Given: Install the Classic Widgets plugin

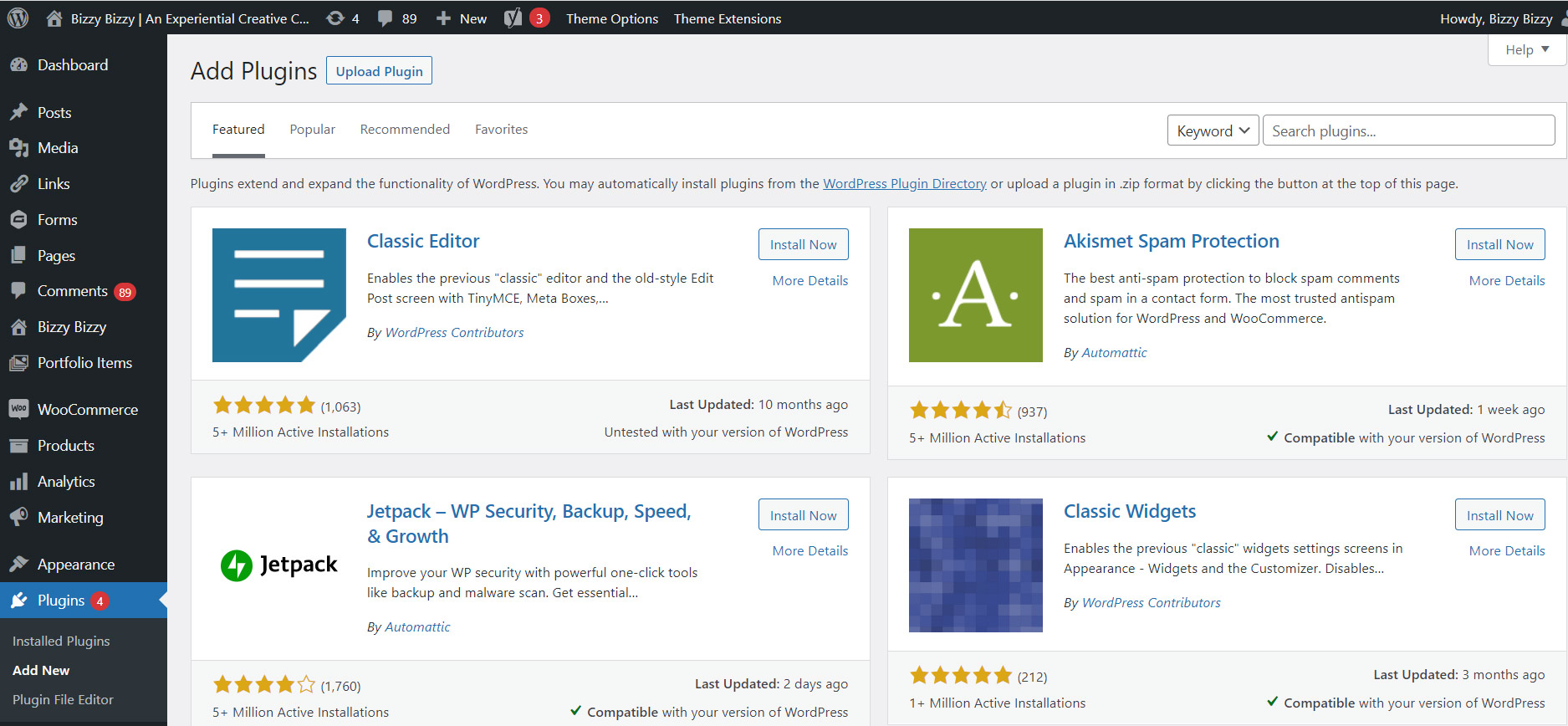Looking at the screenshot, I should pyautogui.click(x=1500, y=514).
